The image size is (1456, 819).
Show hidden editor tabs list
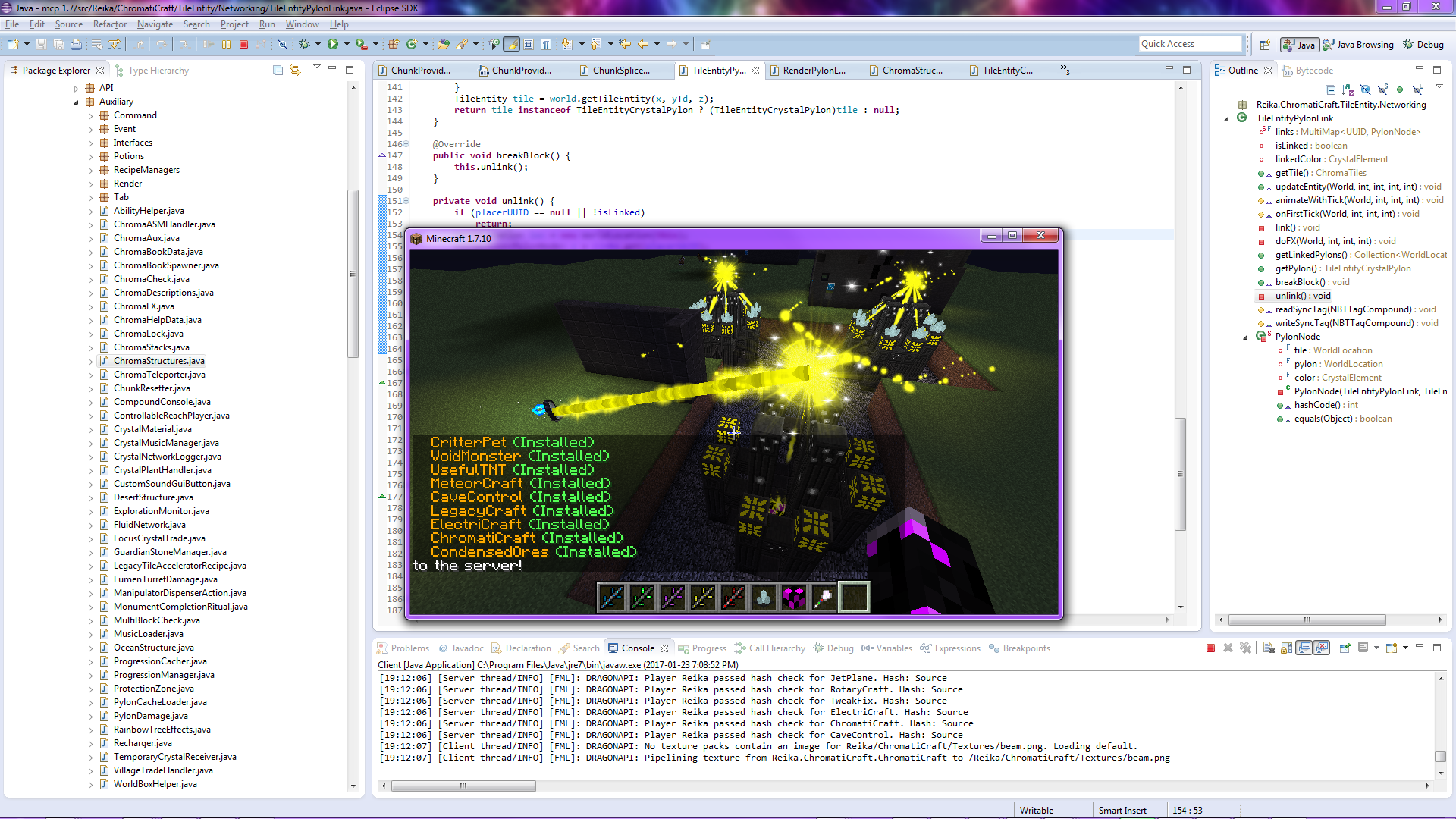click(1065, 70)
